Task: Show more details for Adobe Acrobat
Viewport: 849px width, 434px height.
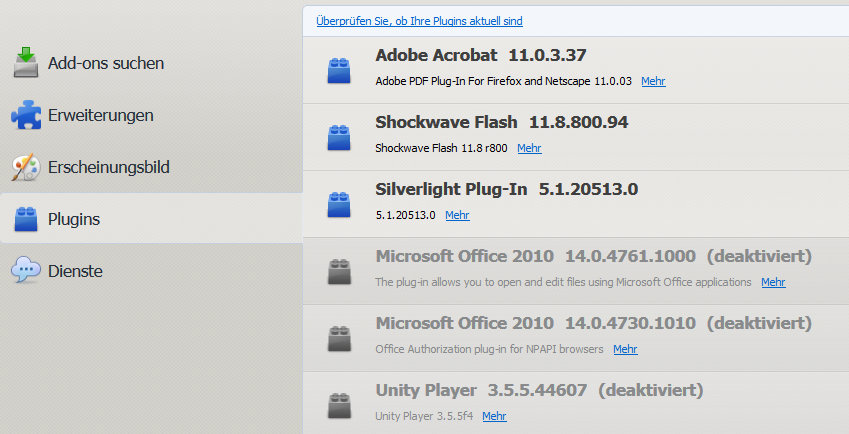Action: (653, 81)
